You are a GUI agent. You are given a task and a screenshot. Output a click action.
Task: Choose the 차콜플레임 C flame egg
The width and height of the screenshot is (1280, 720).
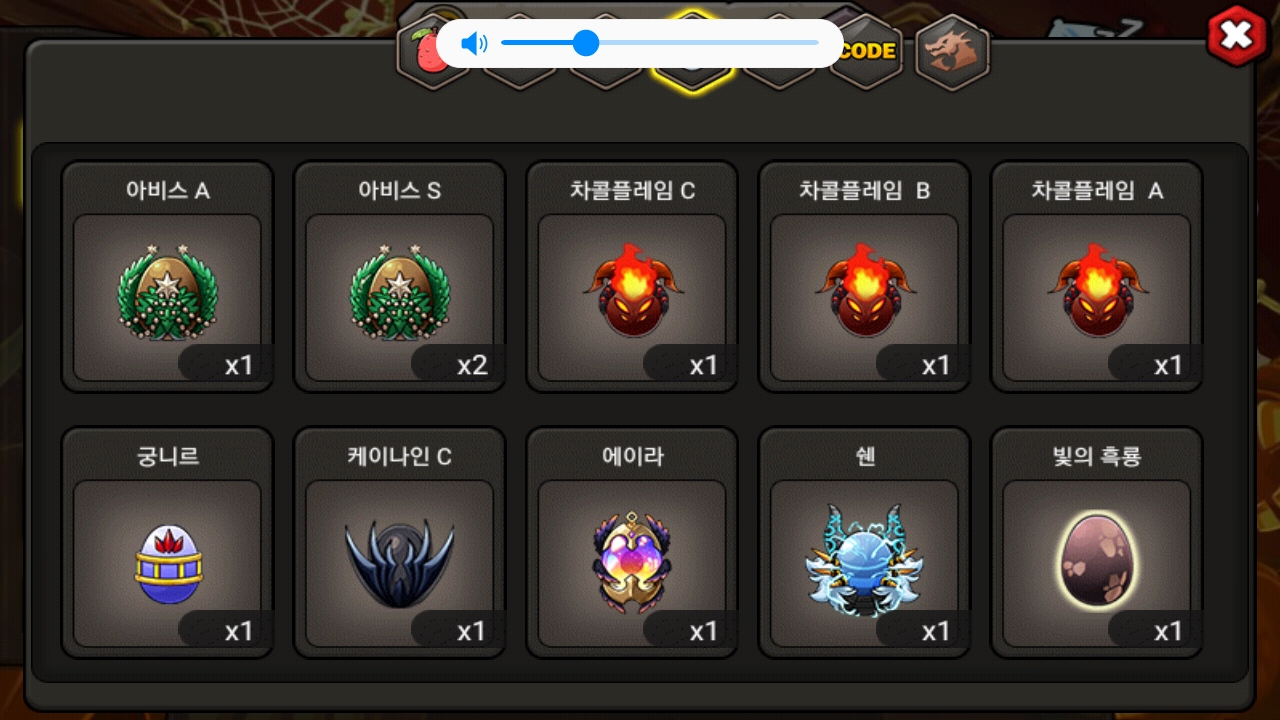tap(632, 291)
